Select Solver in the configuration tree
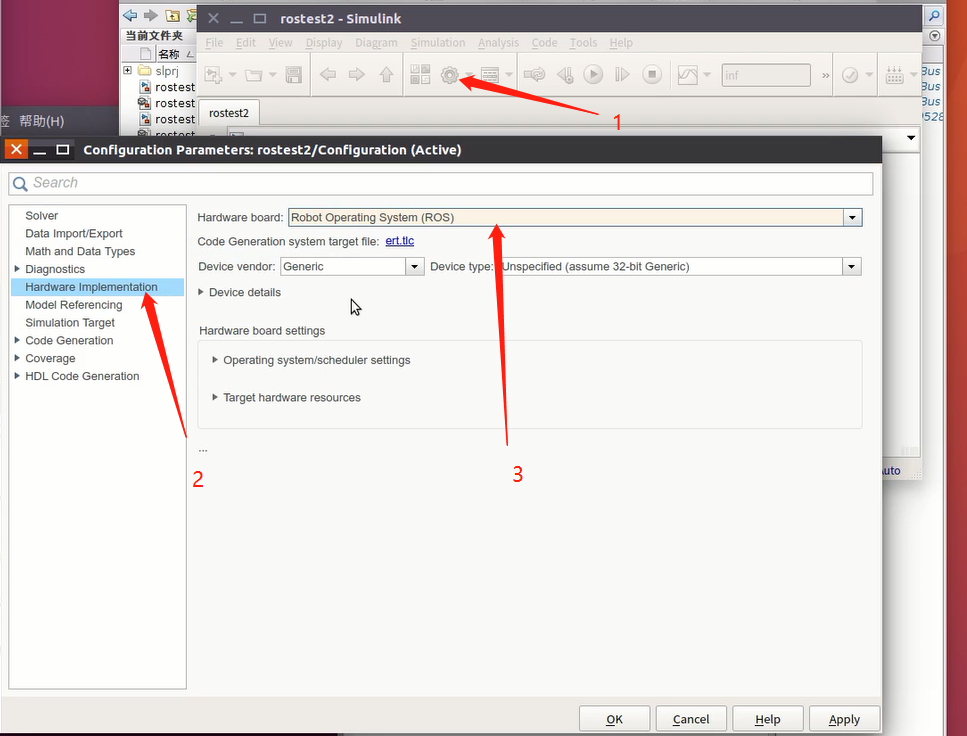The width and height of the screenshot is (967, 736). 41,216
